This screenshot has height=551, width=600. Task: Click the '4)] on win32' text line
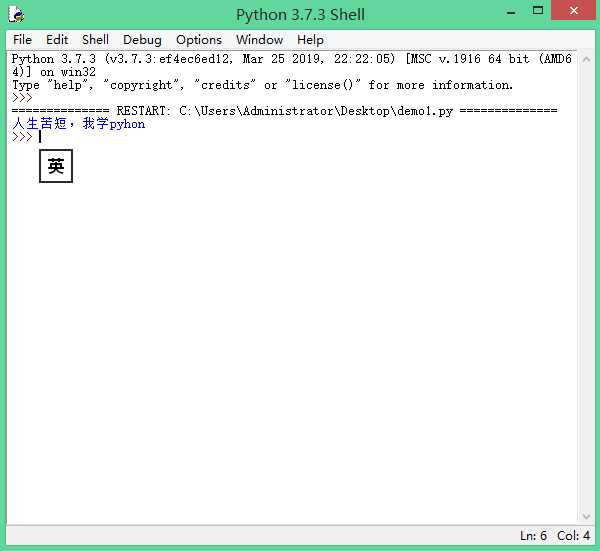click(x=54, y=72)
